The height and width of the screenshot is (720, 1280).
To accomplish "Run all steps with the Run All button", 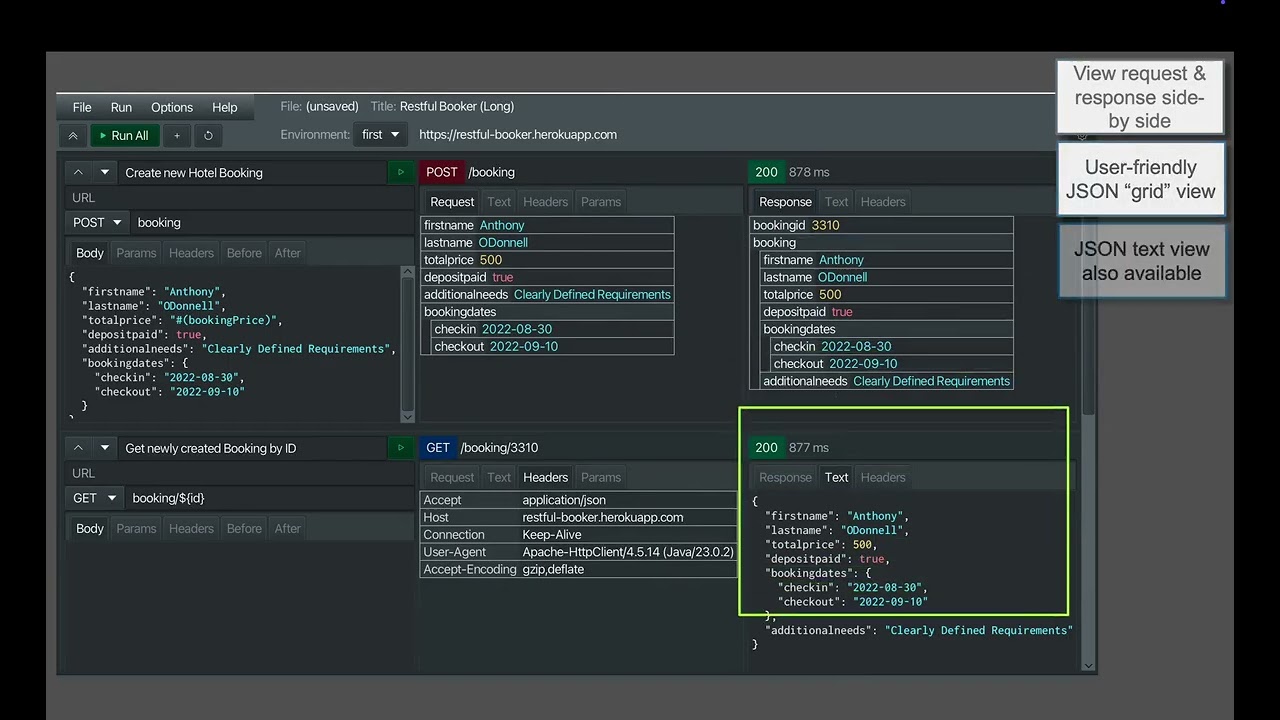I will point(124,136).
